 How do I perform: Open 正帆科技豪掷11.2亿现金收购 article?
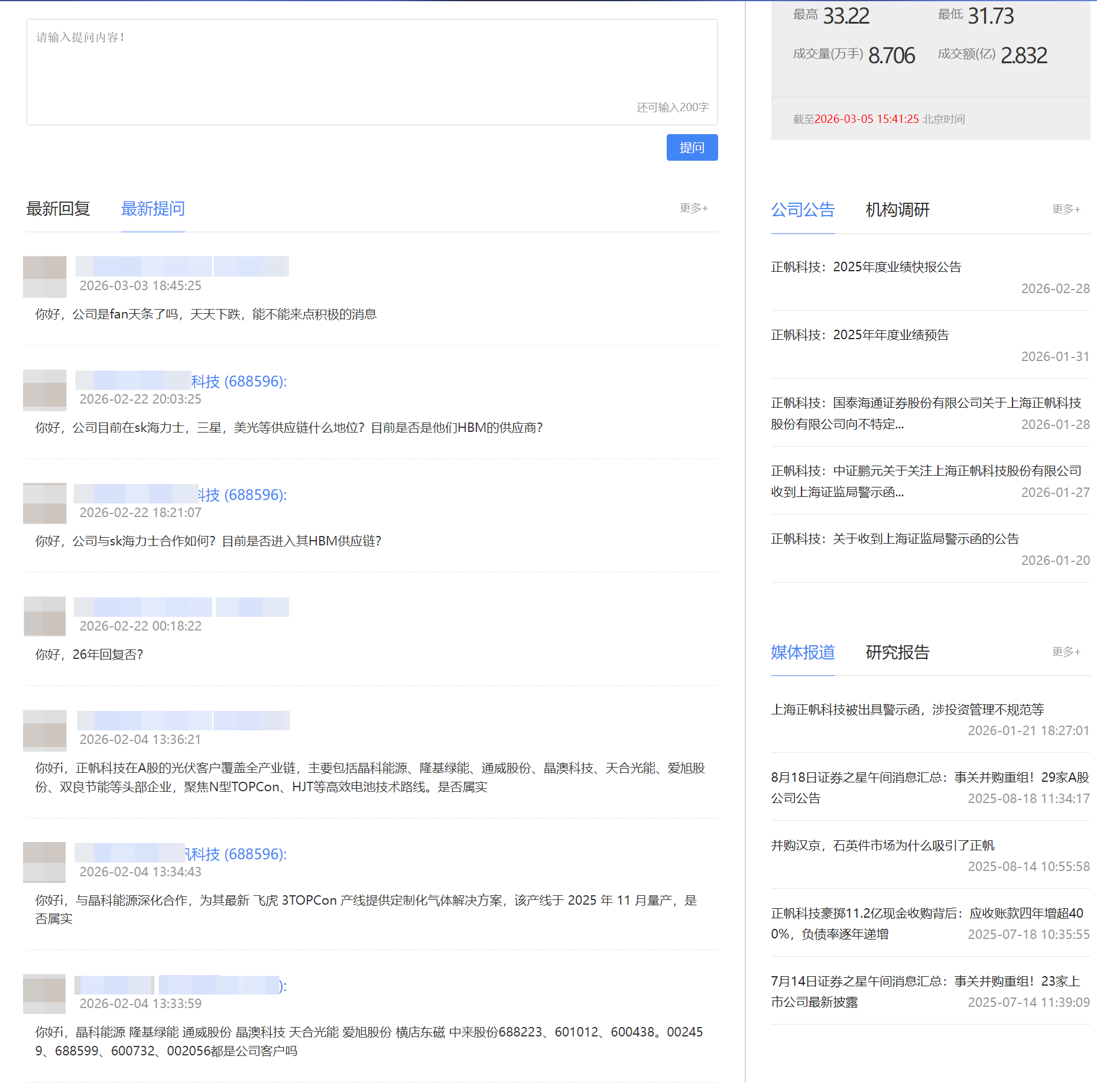pos(927,924)
